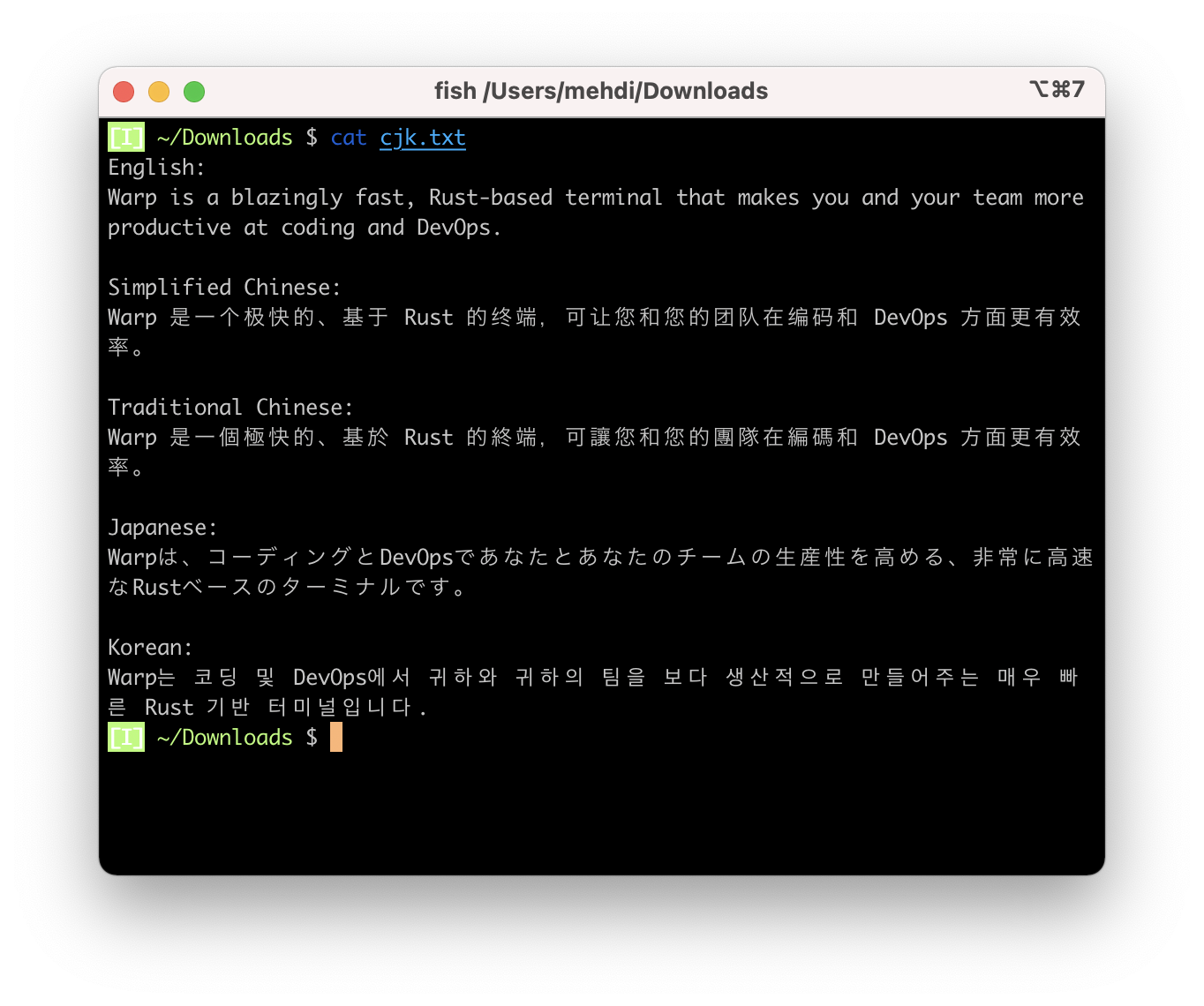Select the [I] indicator on the bottom prompt
Image resolution: width=1204 pixels, height=1006 pixels.
click(125, 737)
